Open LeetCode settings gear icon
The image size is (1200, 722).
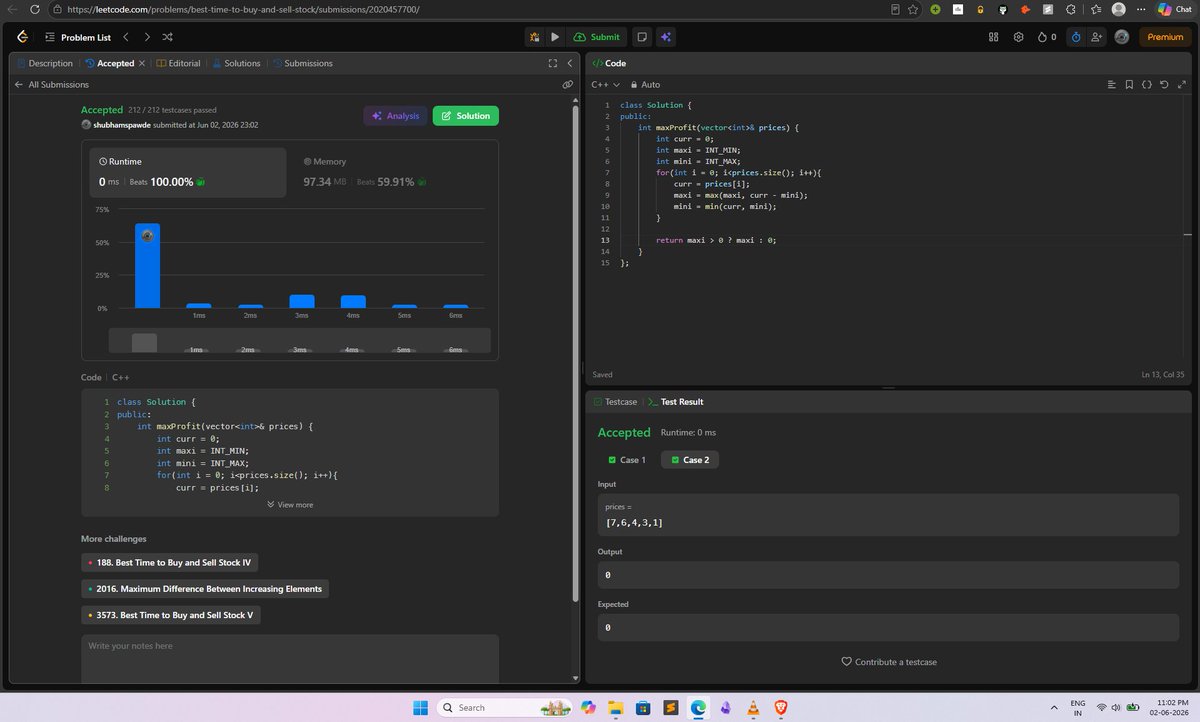point(1019,37)
